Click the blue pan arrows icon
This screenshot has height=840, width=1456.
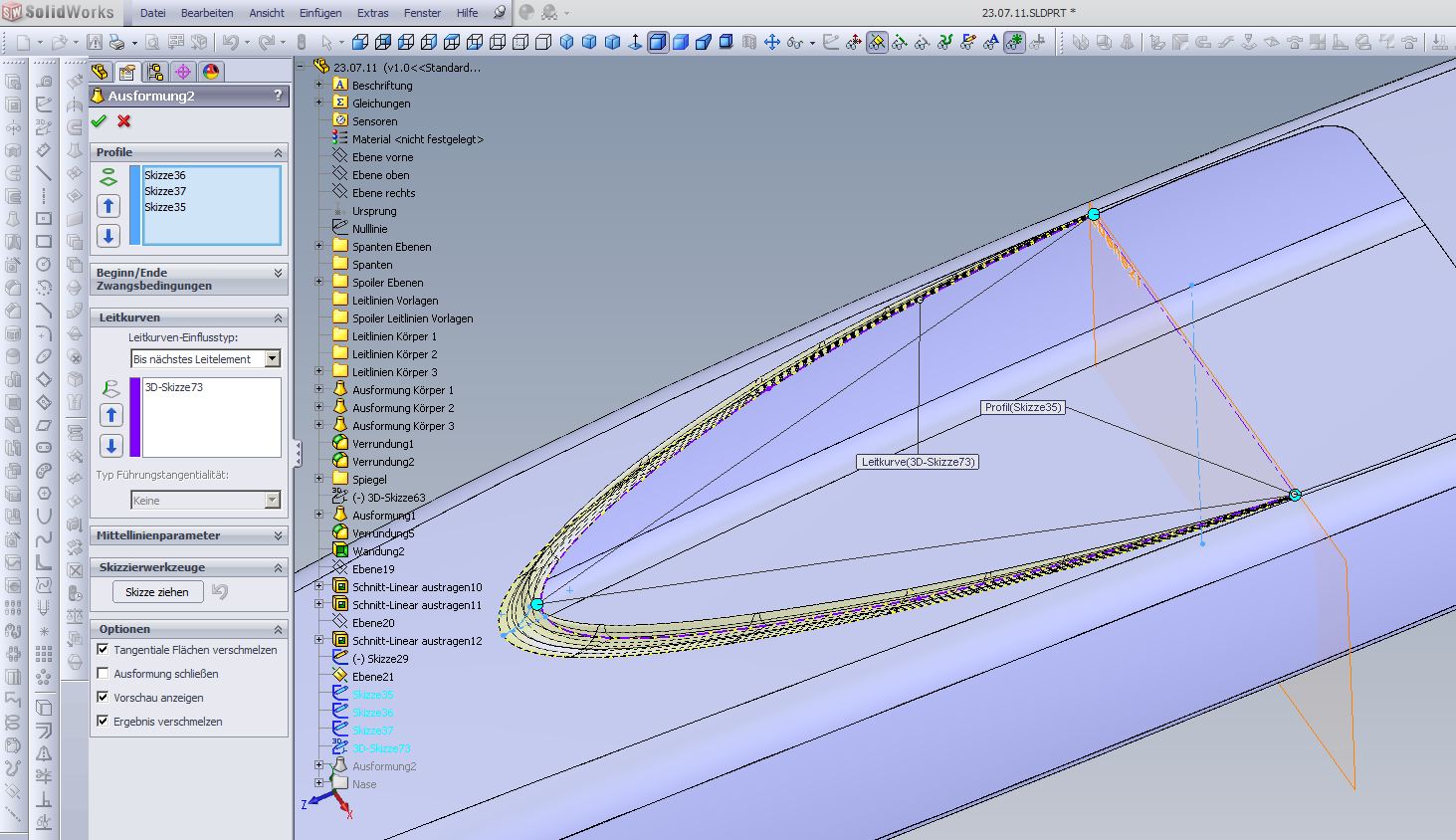click(771, 42)
